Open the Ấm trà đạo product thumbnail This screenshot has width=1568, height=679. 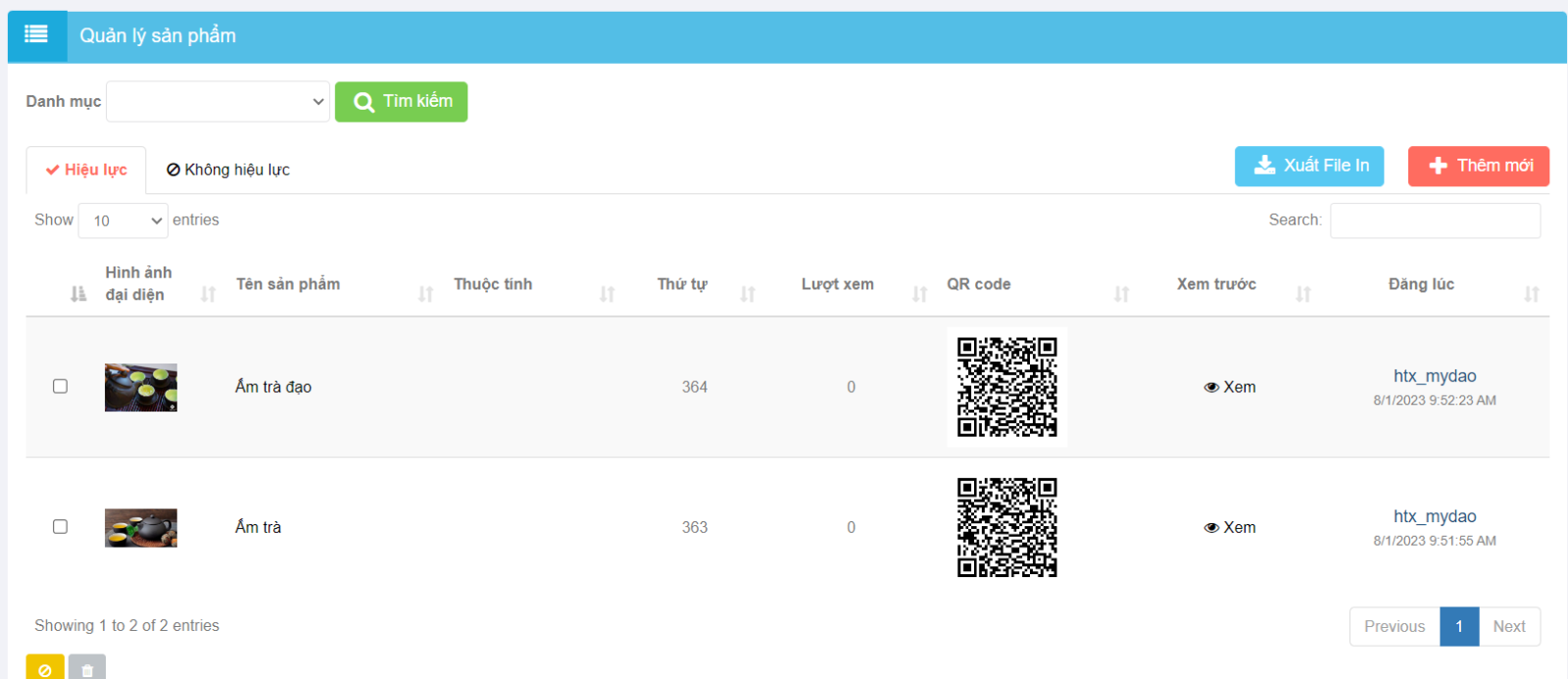tap(141, 387)
